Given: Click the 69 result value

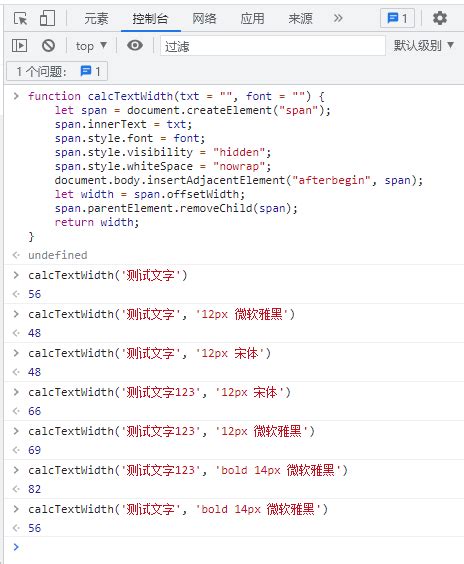Looking at the screenshot, I should tap(35, 450).
